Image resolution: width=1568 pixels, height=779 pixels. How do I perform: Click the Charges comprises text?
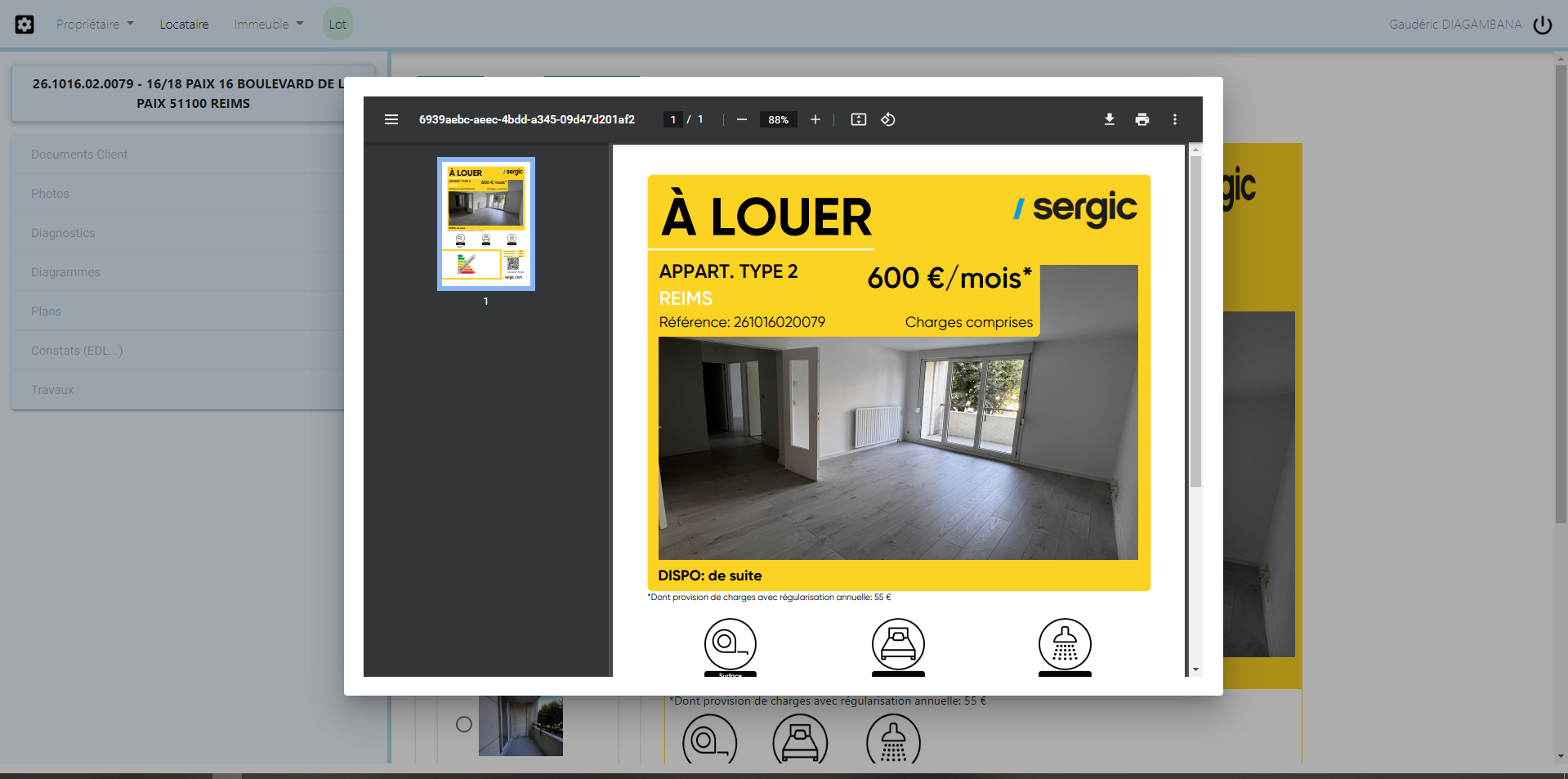tap(969, 322)
